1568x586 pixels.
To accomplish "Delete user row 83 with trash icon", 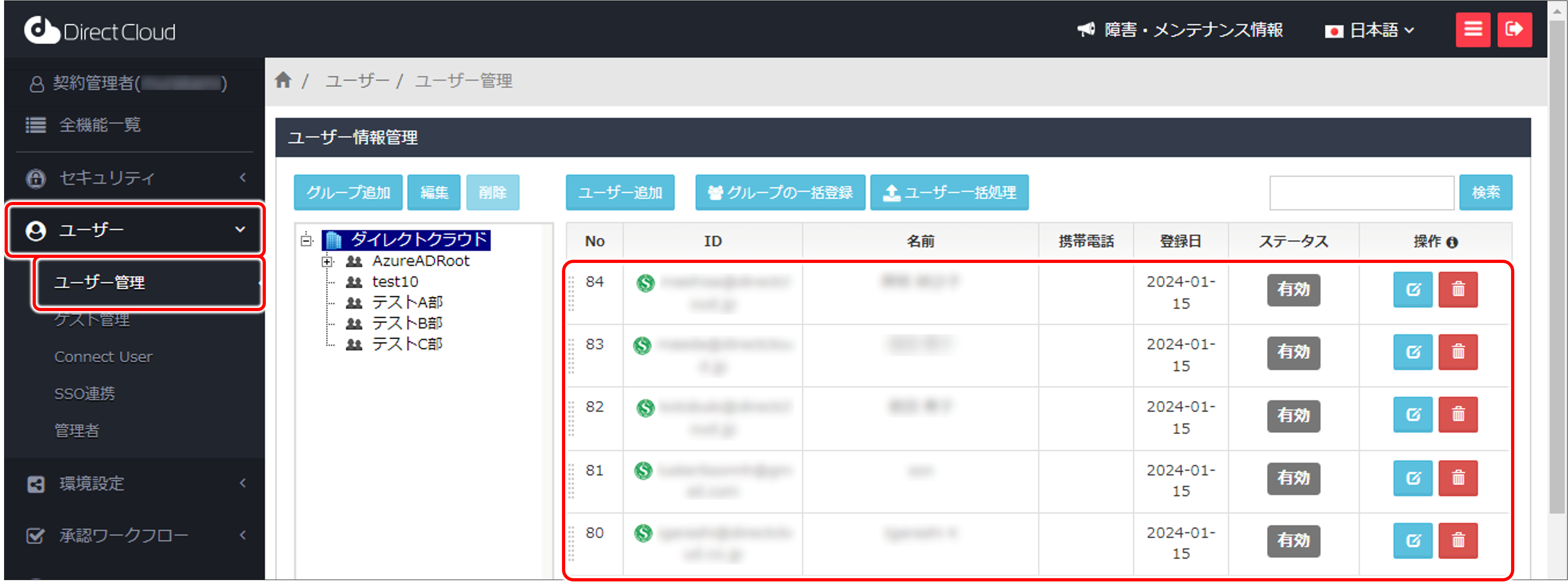I will (1458, 352).
